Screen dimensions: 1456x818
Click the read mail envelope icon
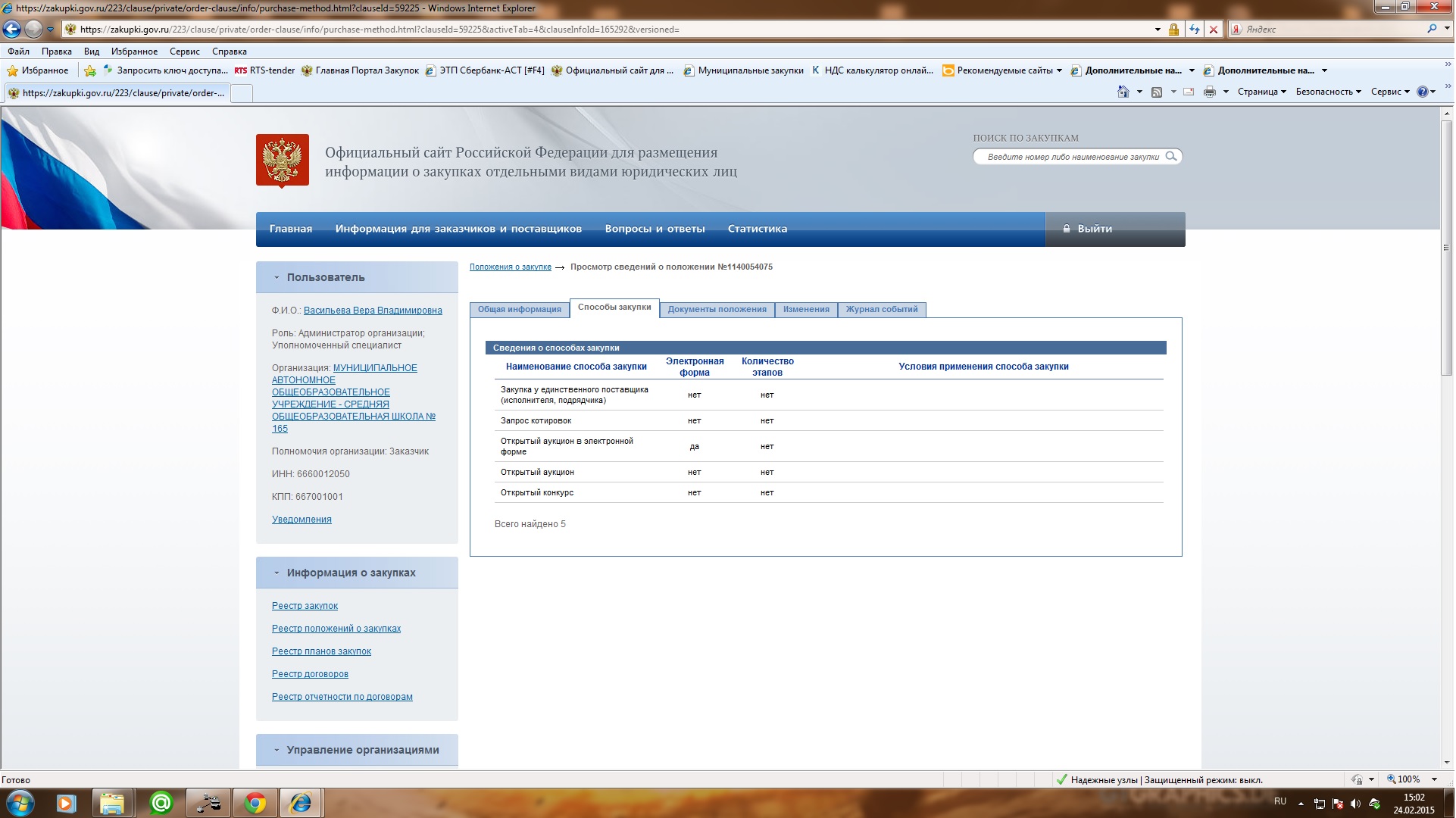click(1189, 92)
